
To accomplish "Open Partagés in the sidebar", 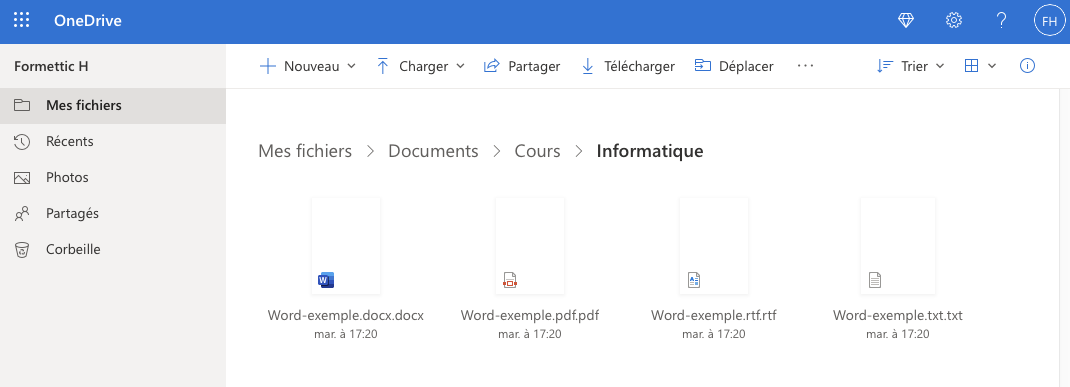I will coord(113,214).
